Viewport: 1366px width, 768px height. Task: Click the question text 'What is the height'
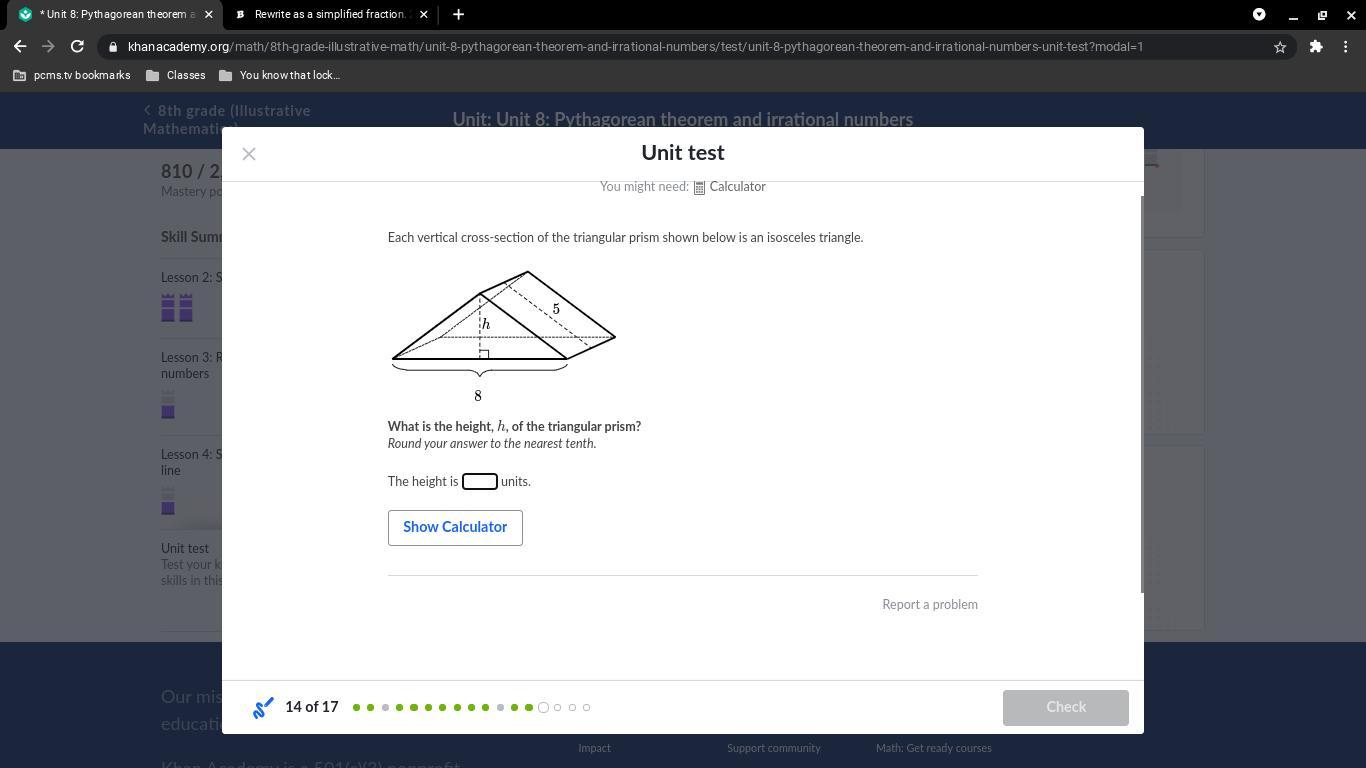(514, 427)
